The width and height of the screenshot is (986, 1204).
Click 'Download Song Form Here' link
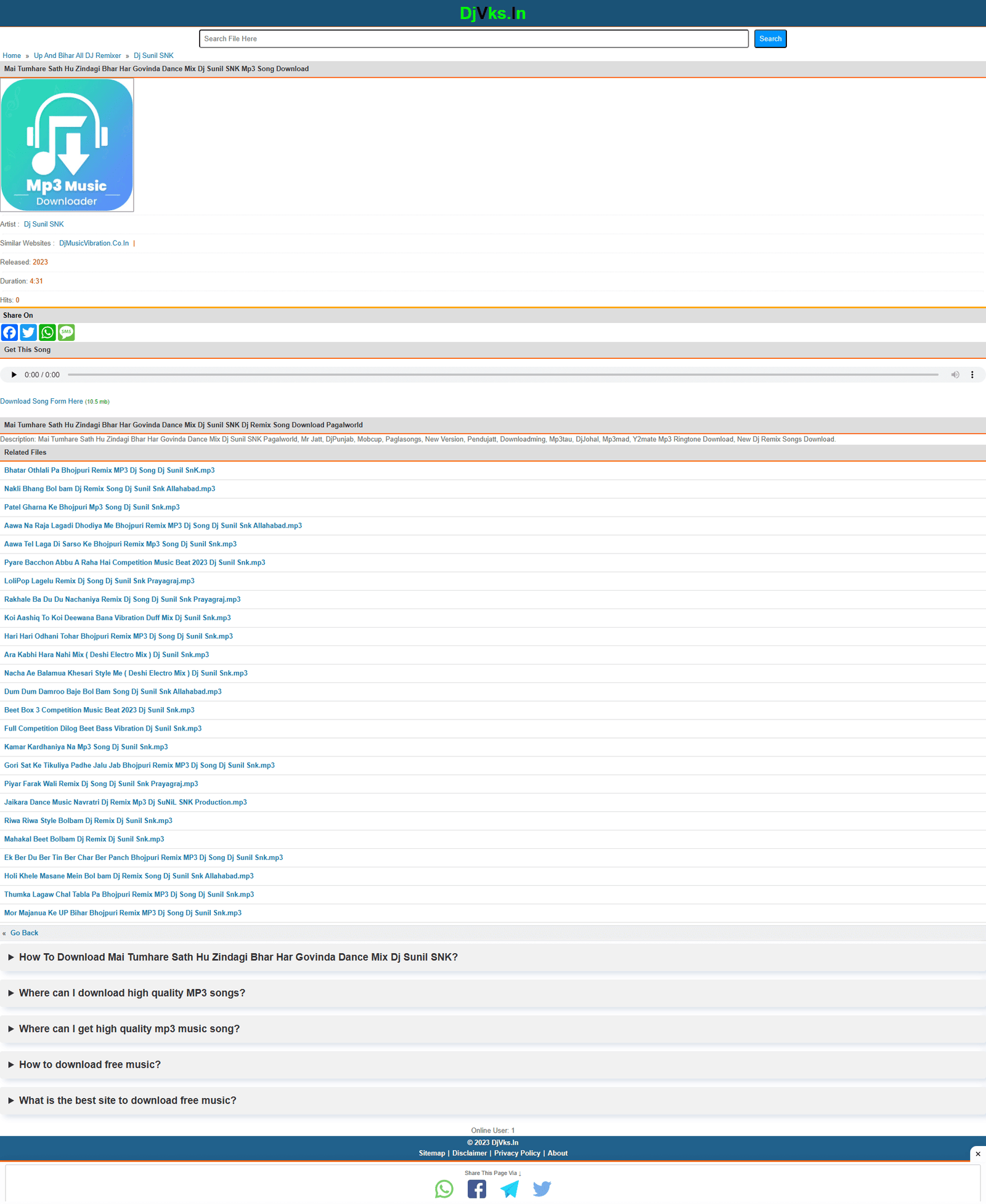(41, 401)
